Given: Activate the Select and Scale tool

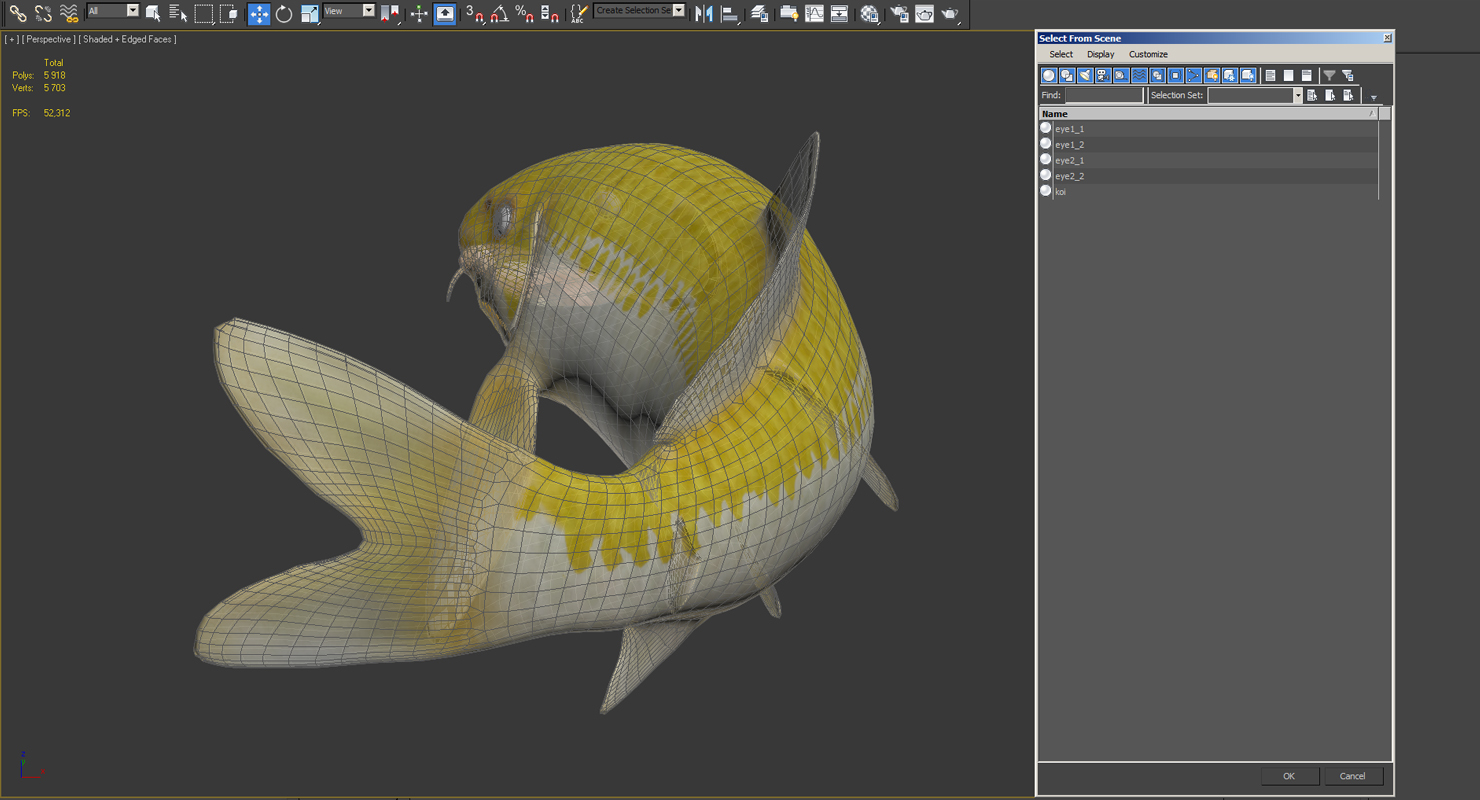Looking at the screenshot, I should (x=310, y=13).
